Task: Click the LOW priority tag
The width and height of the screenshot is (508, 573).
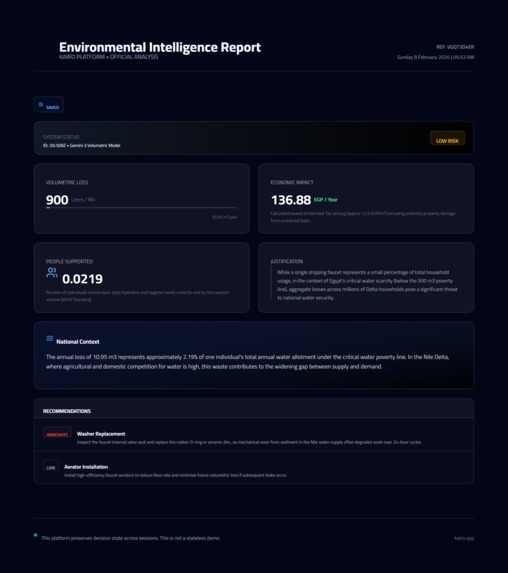Action: (x=51, y=466)
